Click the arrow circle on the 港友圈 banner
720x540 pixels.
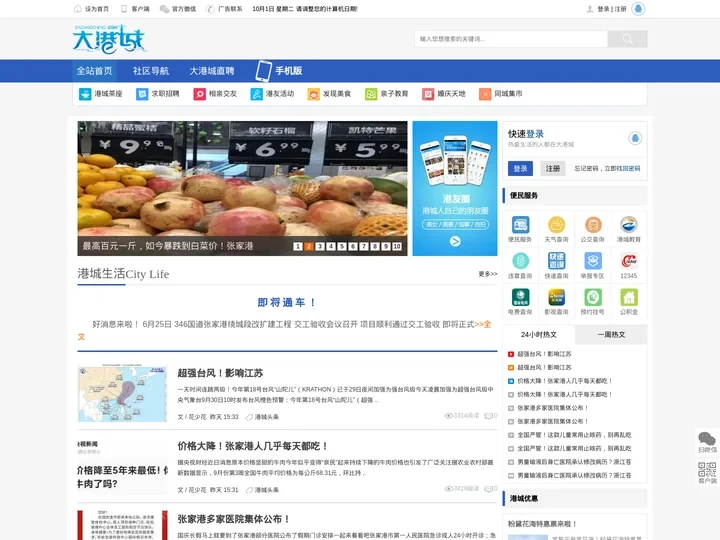coord(455,241)
